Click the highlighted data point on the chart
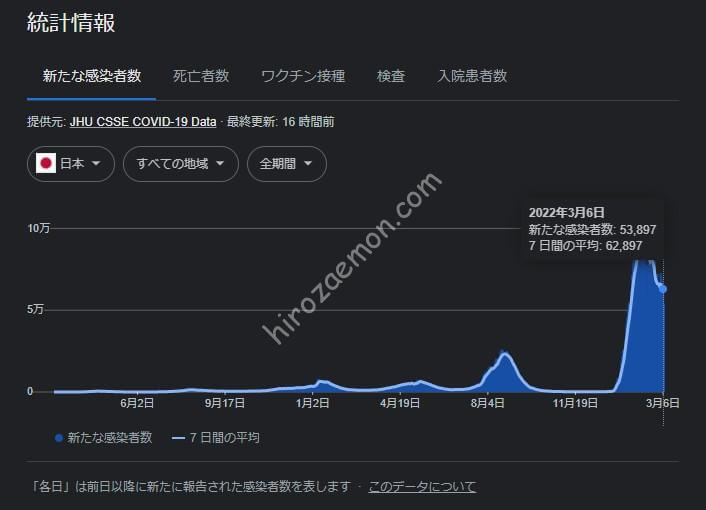This screenshot has width=706, height=510. (x=663, y=289)
